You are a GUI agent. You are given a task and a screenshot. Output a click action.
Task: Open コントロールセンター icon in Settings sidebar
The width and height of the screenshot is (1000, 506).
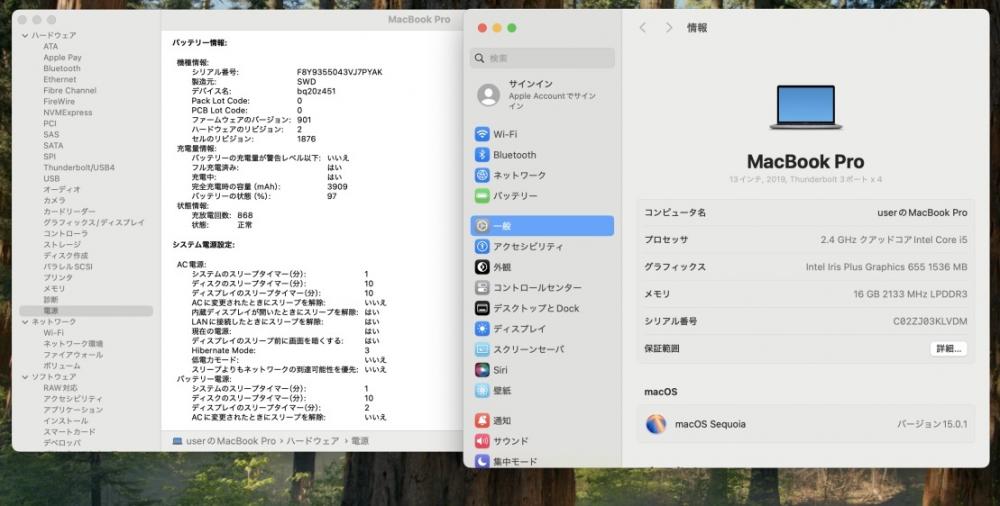tap(482, 288)
